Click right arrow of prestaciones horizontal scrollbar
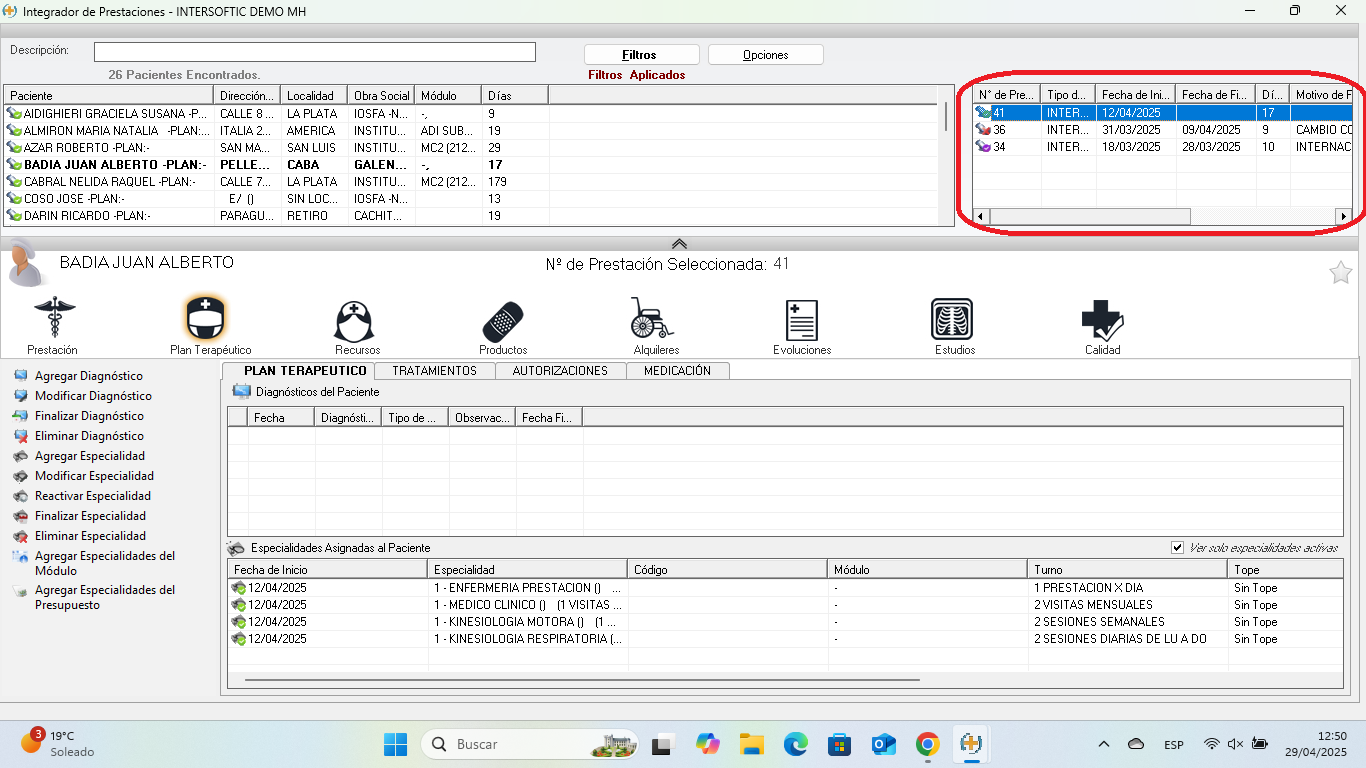Screen dimensions: 1366x768 (x=1343, y=216)
